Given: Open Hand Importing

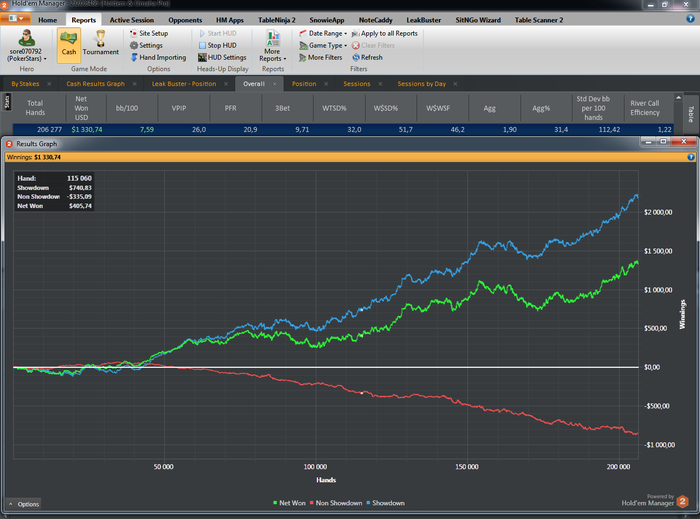Looking at the screenshot, I should [x=158, y=58].
